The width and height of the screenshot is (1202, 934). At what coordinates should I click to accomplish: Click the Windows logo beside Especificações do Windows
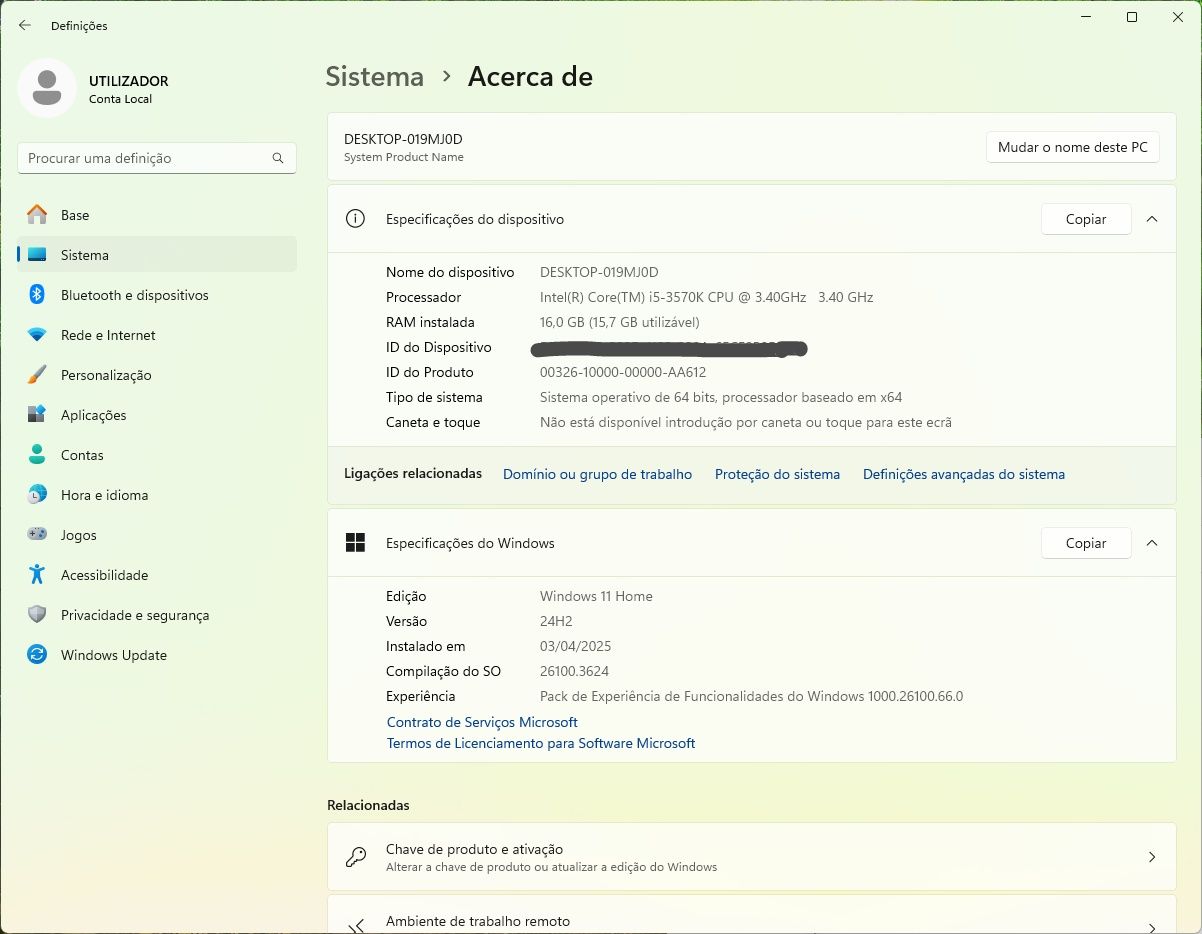355,543
